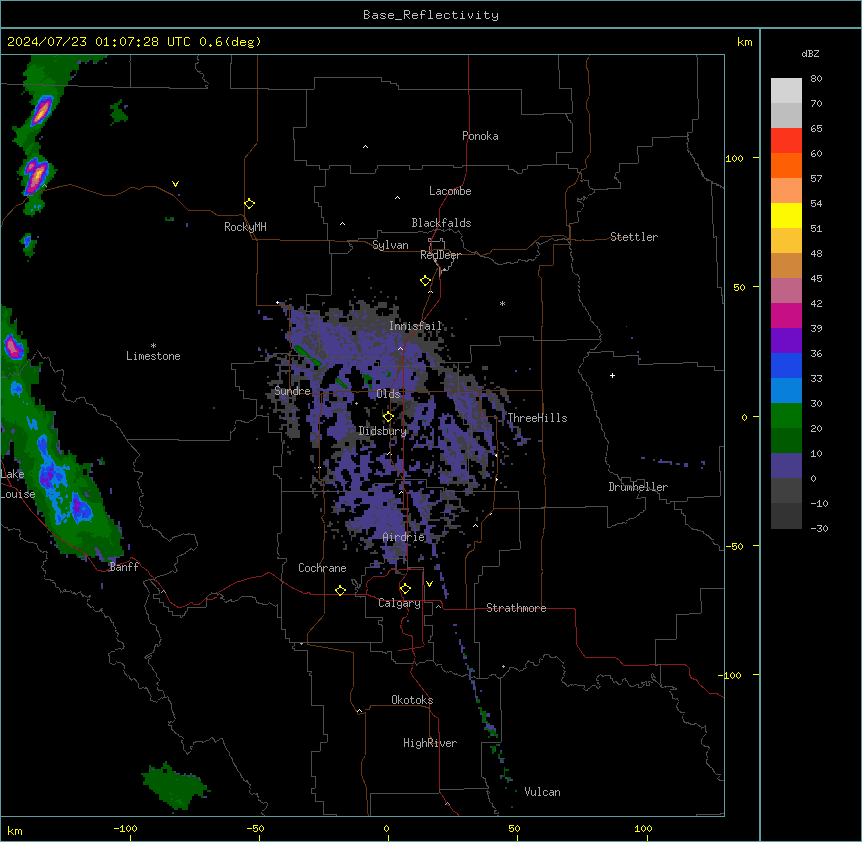Click the white plus marker north of Drumheller
This screenshot has width=862, height=842.
[612, 375]
